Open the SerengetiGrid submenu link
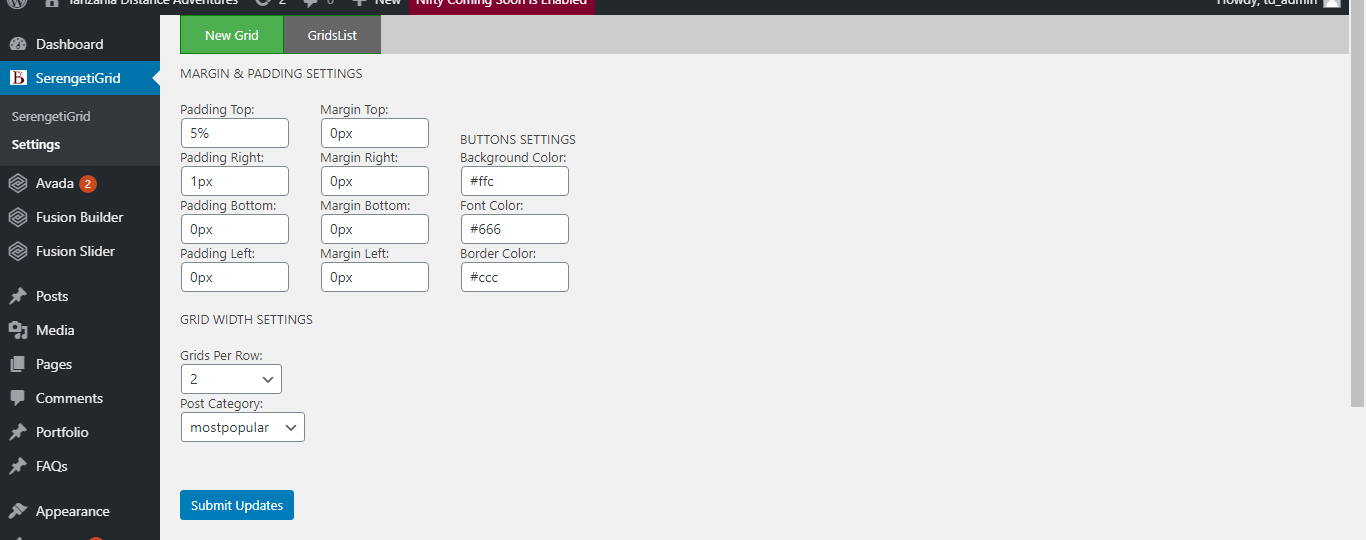The image size is (1366, 540). pyautogui.click(x=51, y=116)
